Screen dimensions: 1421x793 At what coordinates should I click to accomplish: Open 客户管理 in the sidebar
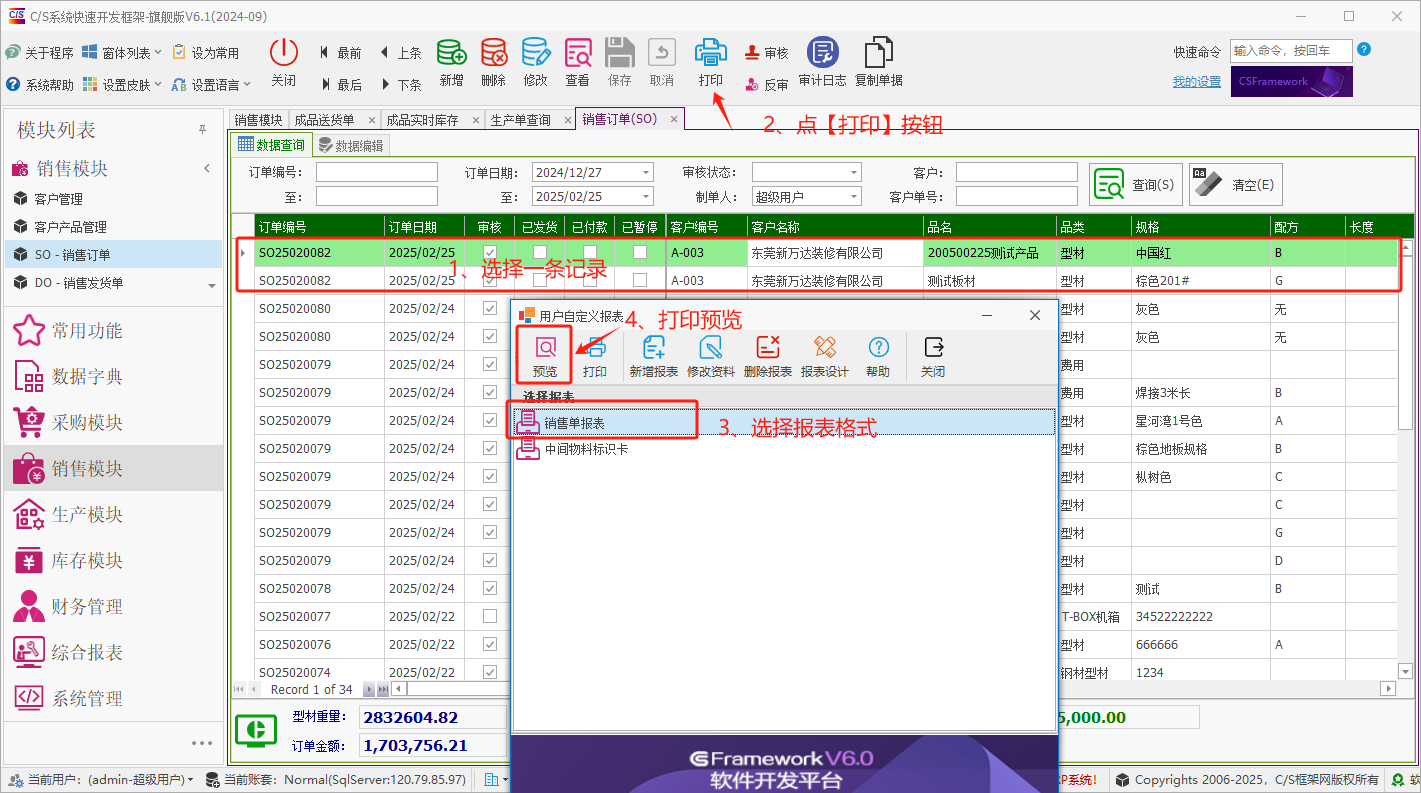113,199
